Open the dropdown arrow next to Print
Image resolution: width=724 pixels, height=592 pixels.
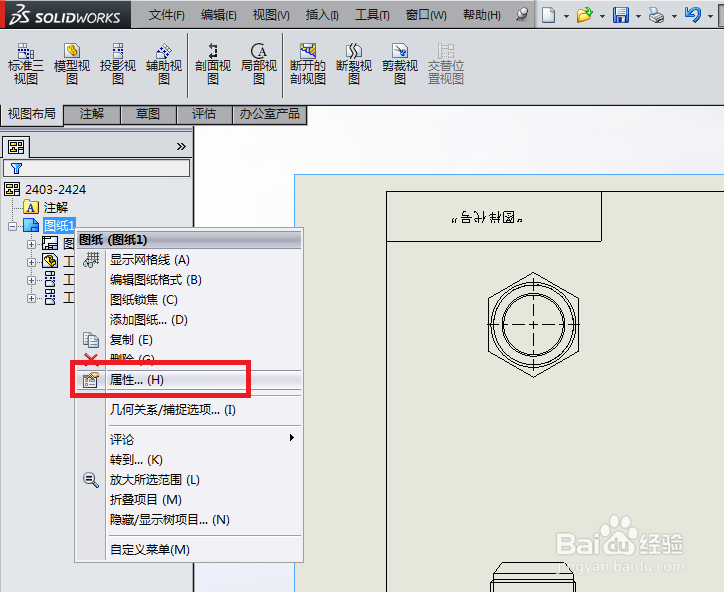(x=674, y=16)
